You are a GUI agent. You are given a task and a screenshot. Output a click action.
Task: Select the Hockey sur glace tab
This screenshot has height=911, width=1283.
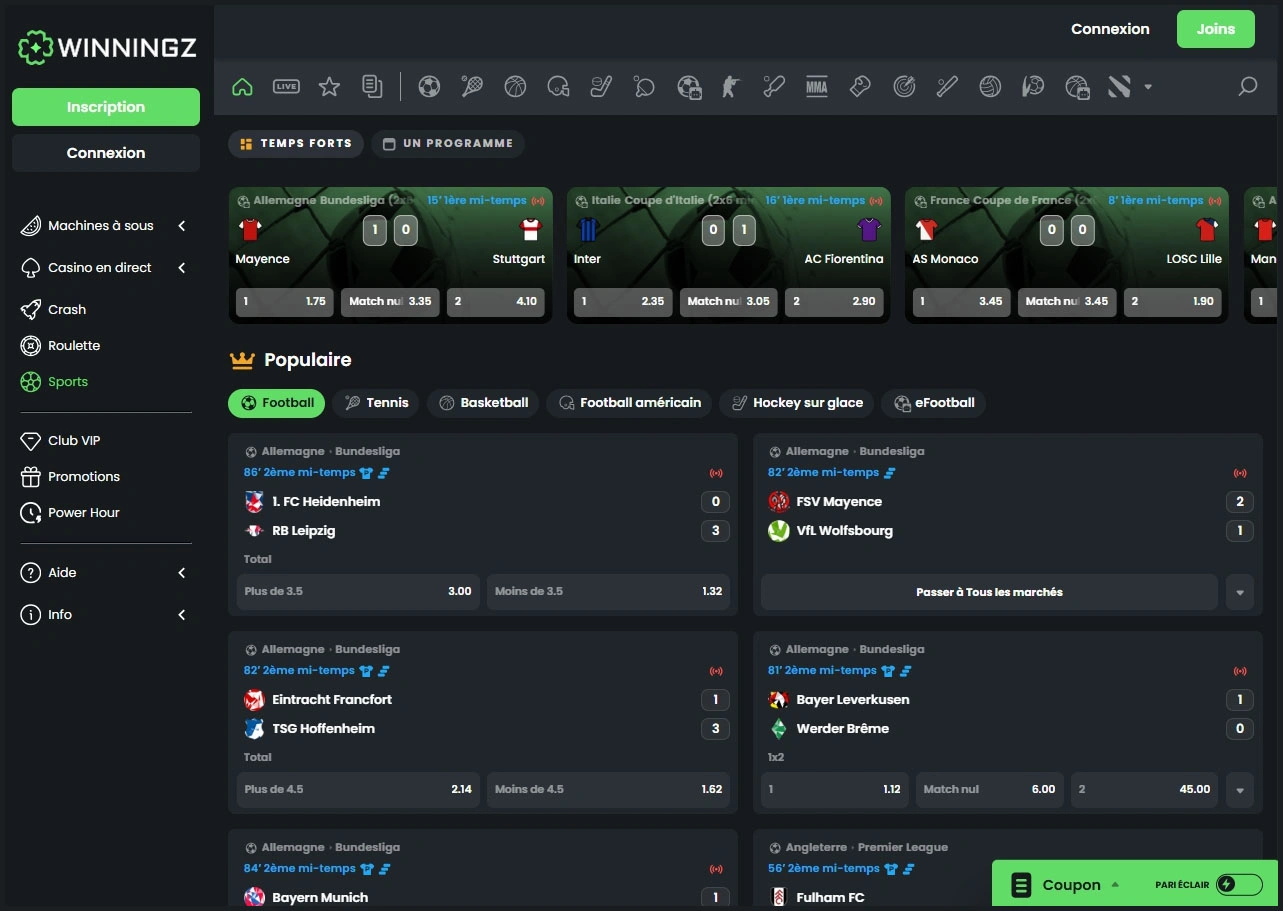[797, 403]
